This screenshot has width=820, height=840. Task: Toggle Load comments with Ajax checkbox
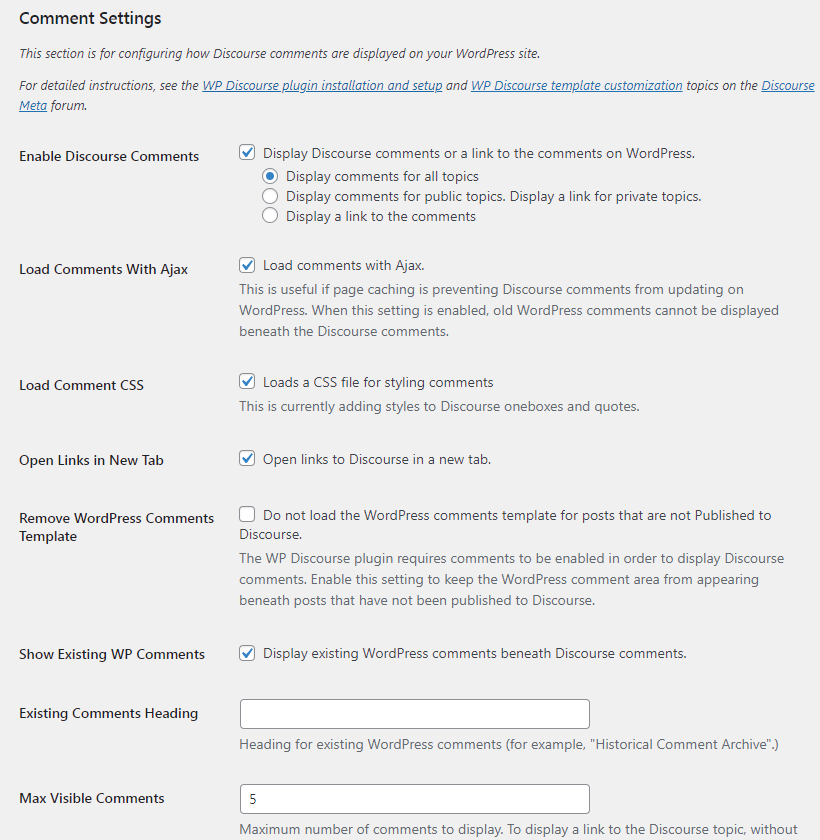[x=247, y=265]
